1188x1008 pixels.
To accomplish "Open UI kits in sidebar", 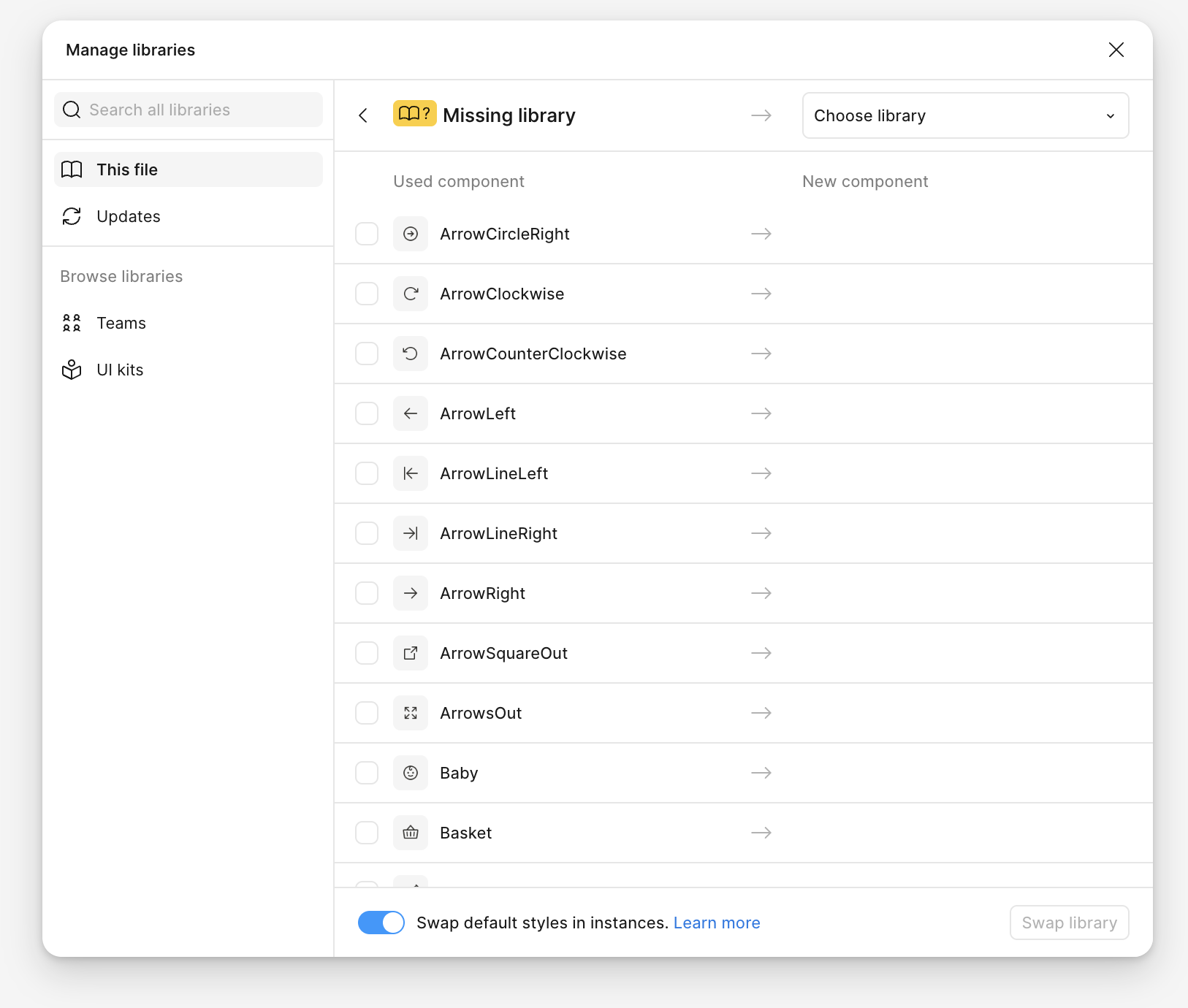I will click(x=120, y=370).
